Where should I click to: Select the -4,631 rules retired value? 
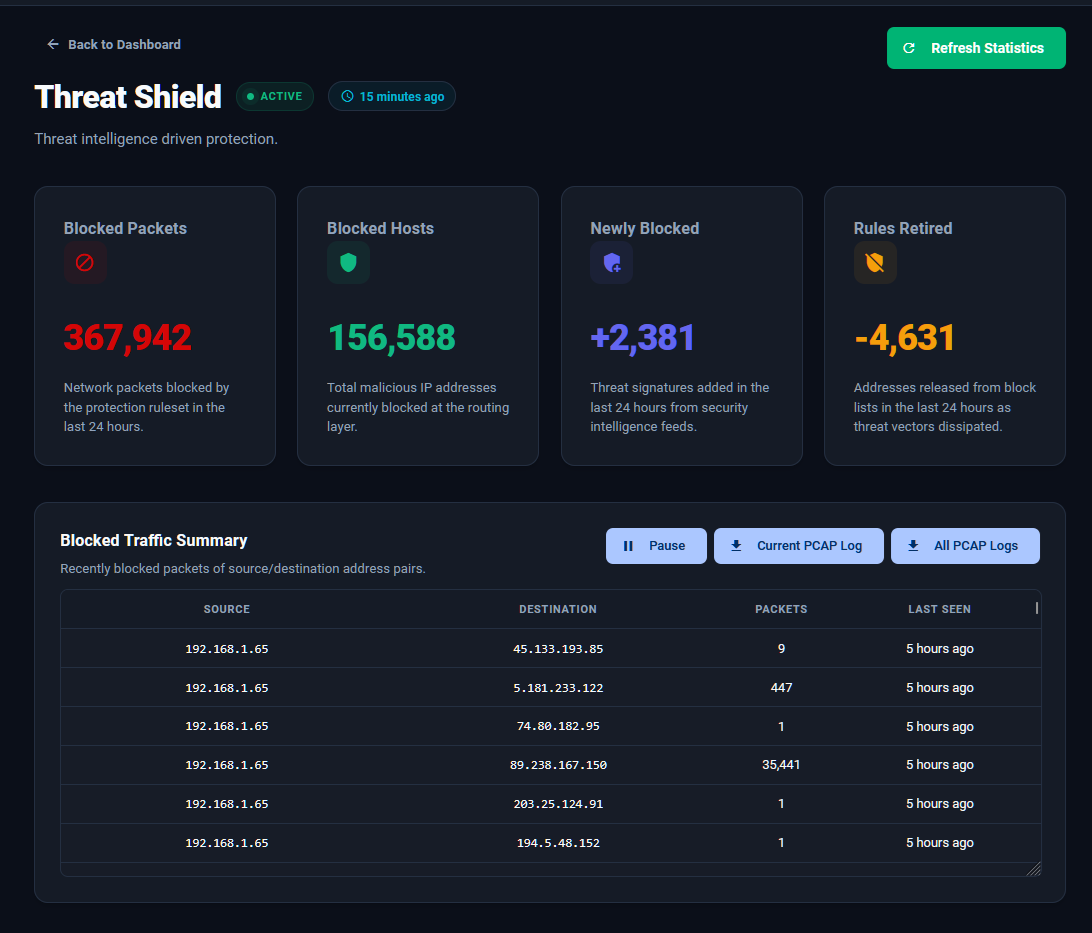(x=904, y=338)
